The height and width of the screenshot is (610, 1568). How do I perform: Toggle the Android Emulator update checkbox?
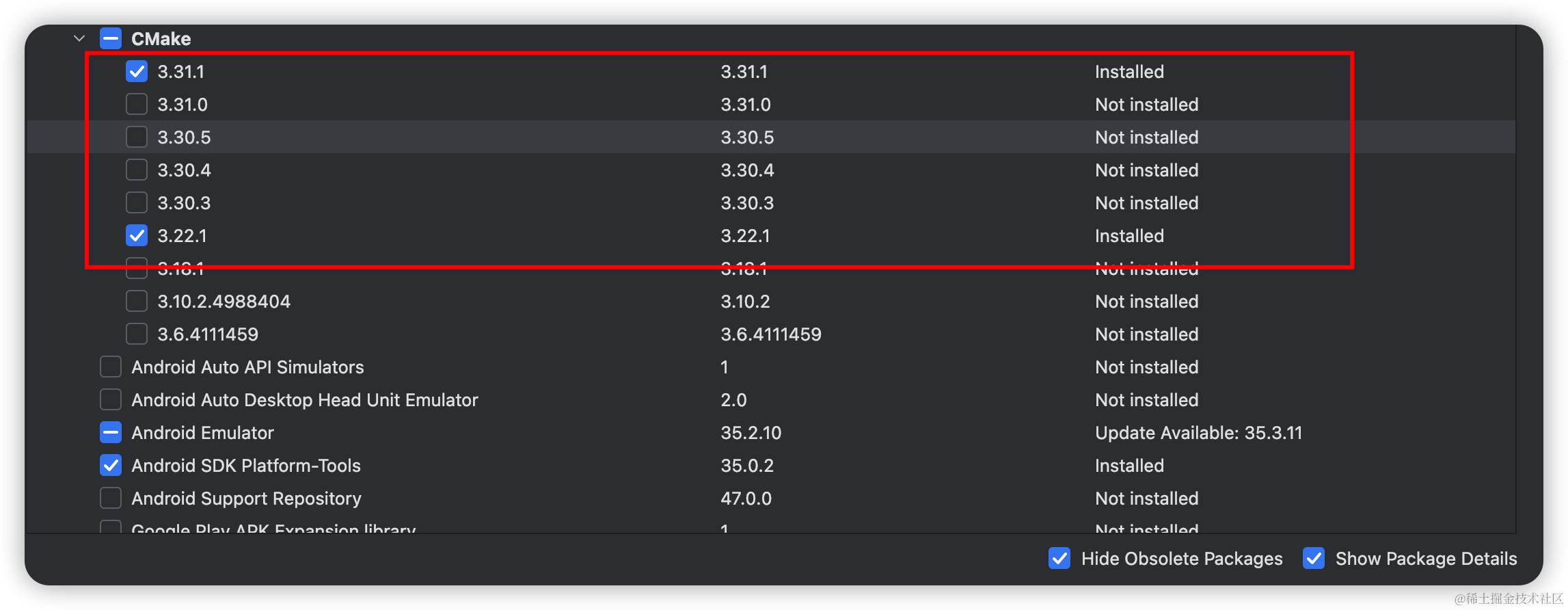coord(111,432)
